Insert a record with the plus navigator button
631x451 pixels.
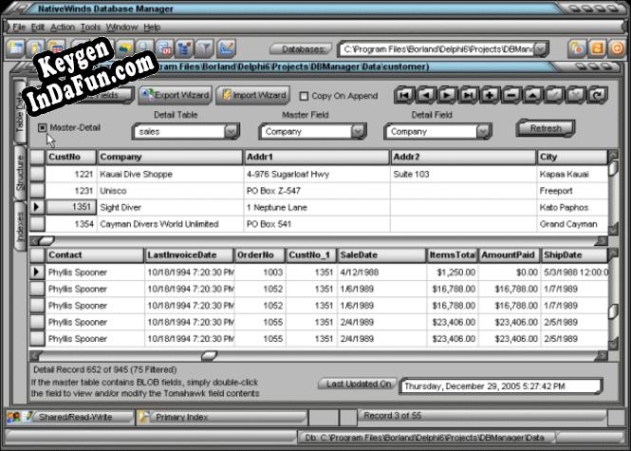pos(489,95)
